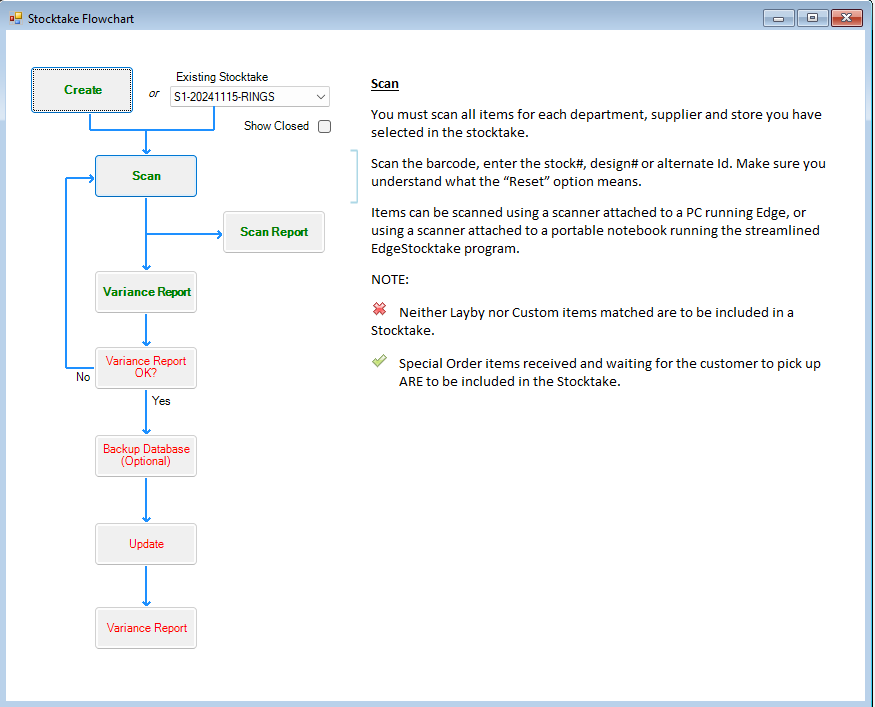Image resolution: width=875 pixels, height=707 pixels.
Task: Enable the Show Closed checkbox
Action: pyautogui.click(x=324, y=126)
